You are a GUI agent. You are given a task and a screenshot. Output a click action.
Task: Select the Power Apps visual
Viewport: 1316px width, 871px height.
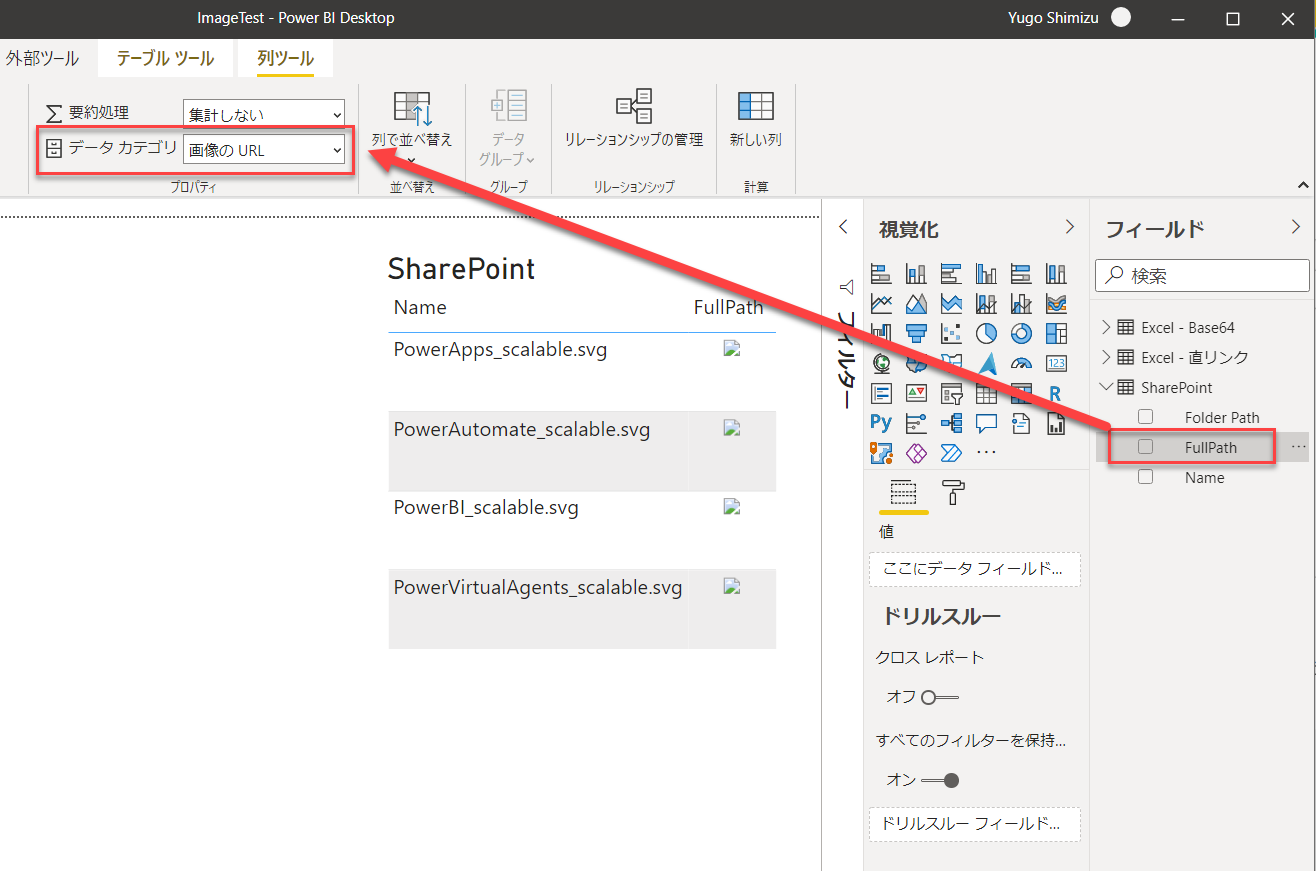pos(916,453)
